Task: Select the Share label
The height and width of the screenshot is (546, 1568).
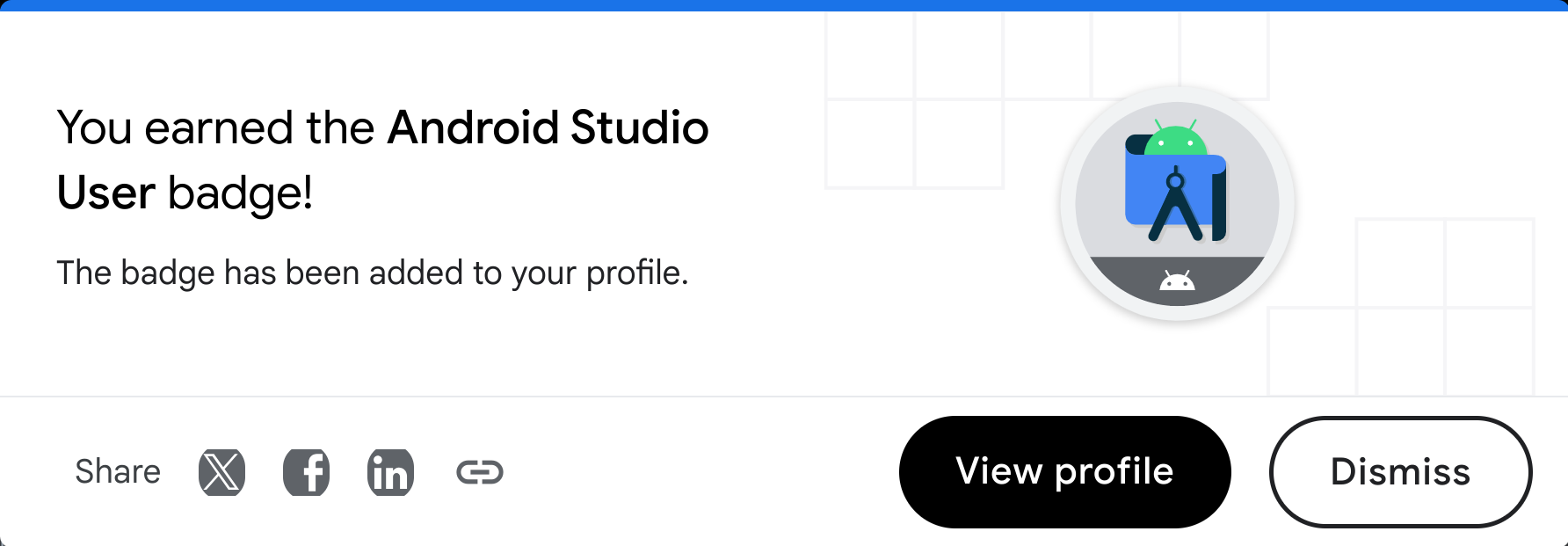Action: (118, 472)
